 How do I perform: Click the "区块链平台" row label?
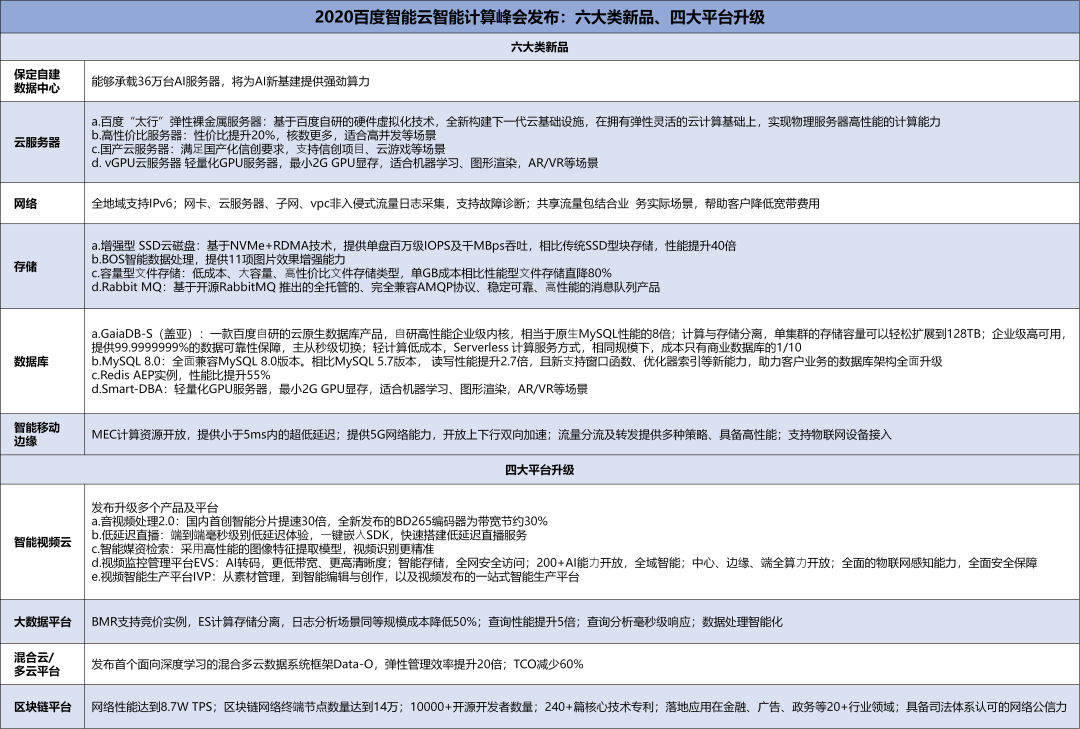[43, 707]
